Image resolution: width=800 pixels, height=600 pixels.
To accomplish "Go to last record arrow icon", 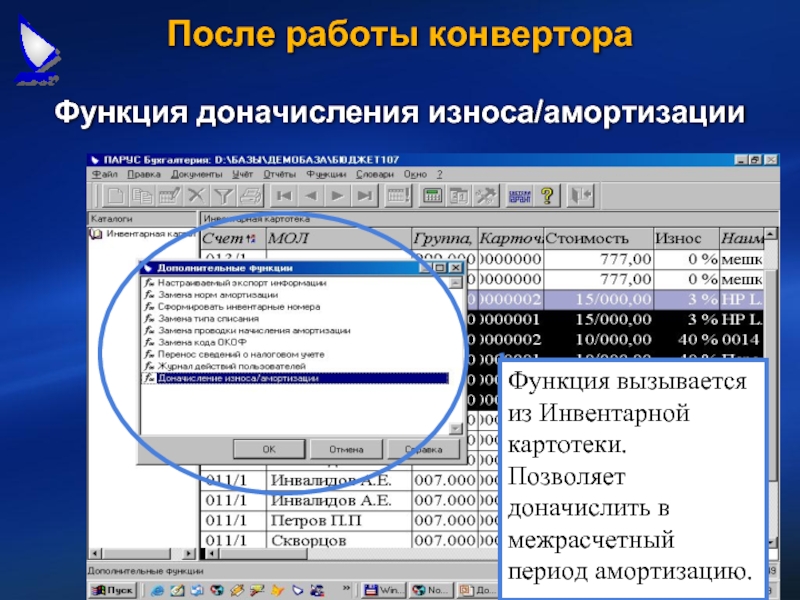I will pyautogui.click(x=365, y=195).
